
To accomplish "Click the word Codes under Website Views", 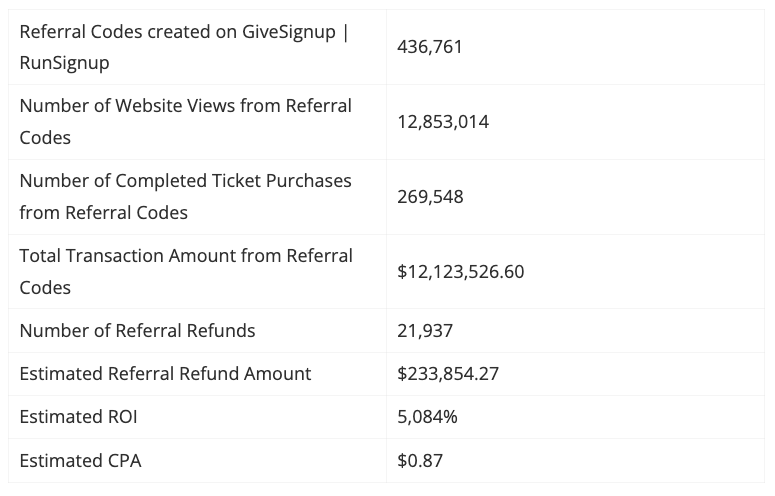I will 45,138.
